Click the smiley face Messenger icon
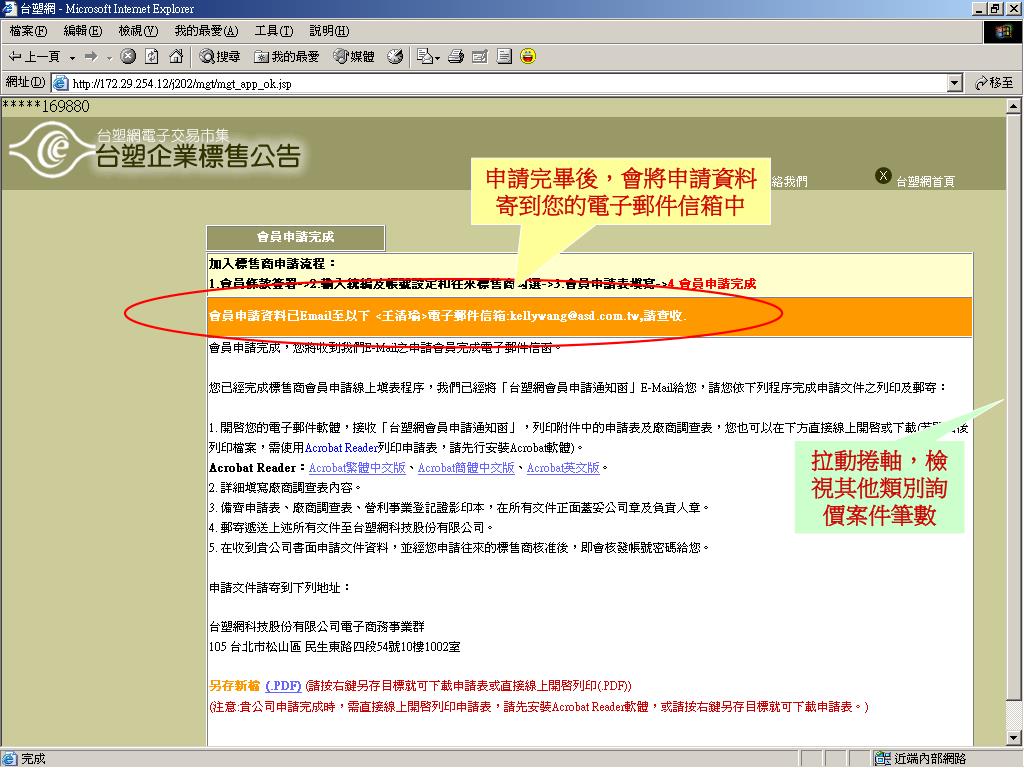 (528, 57)
